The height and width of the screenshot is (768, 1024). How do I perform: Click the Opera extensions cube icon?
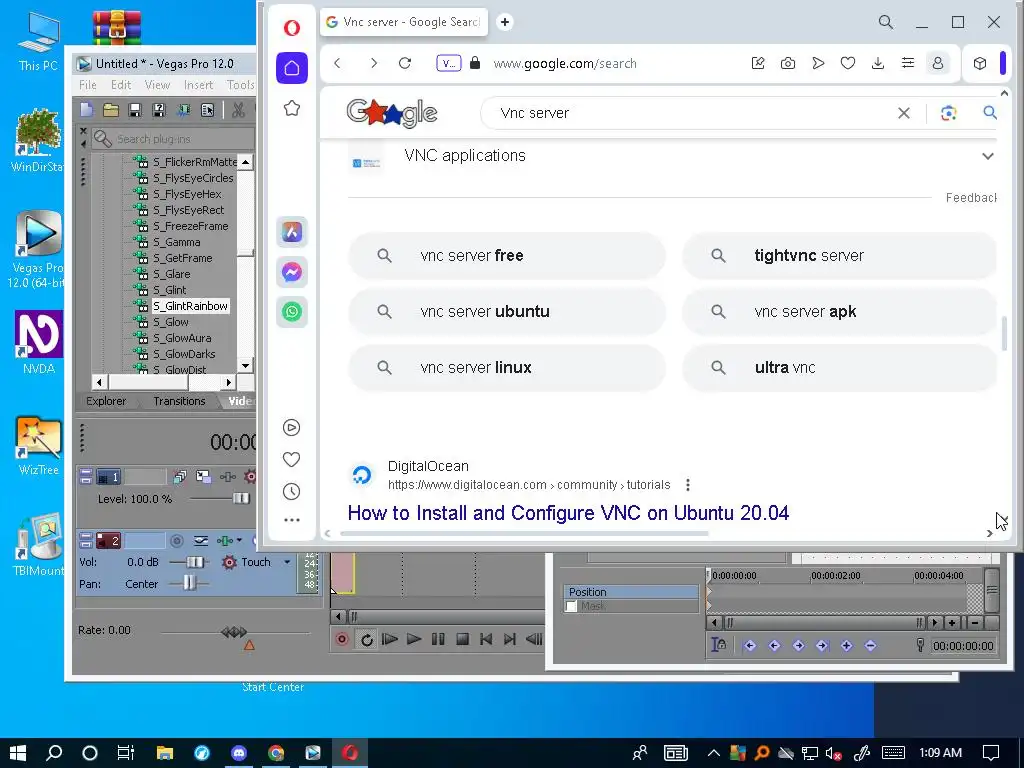[980, 63]
